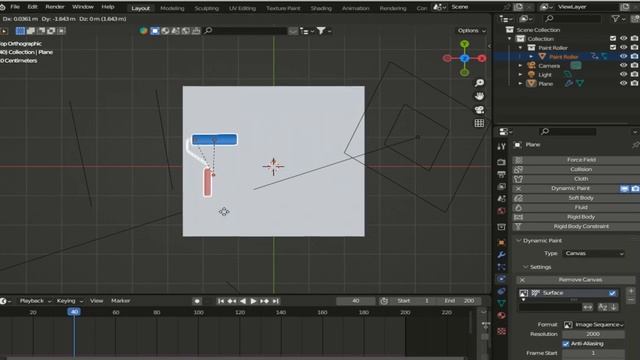The image size is (640, 360).
Task: Open the Window menu
Action: [83, 7]
